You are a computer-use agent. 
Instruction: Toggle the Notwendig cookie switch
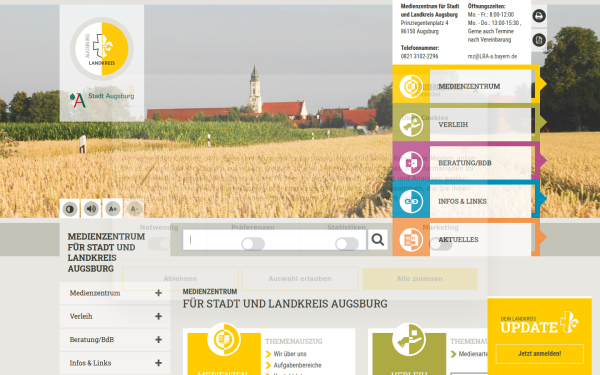[x=160, y=244]
